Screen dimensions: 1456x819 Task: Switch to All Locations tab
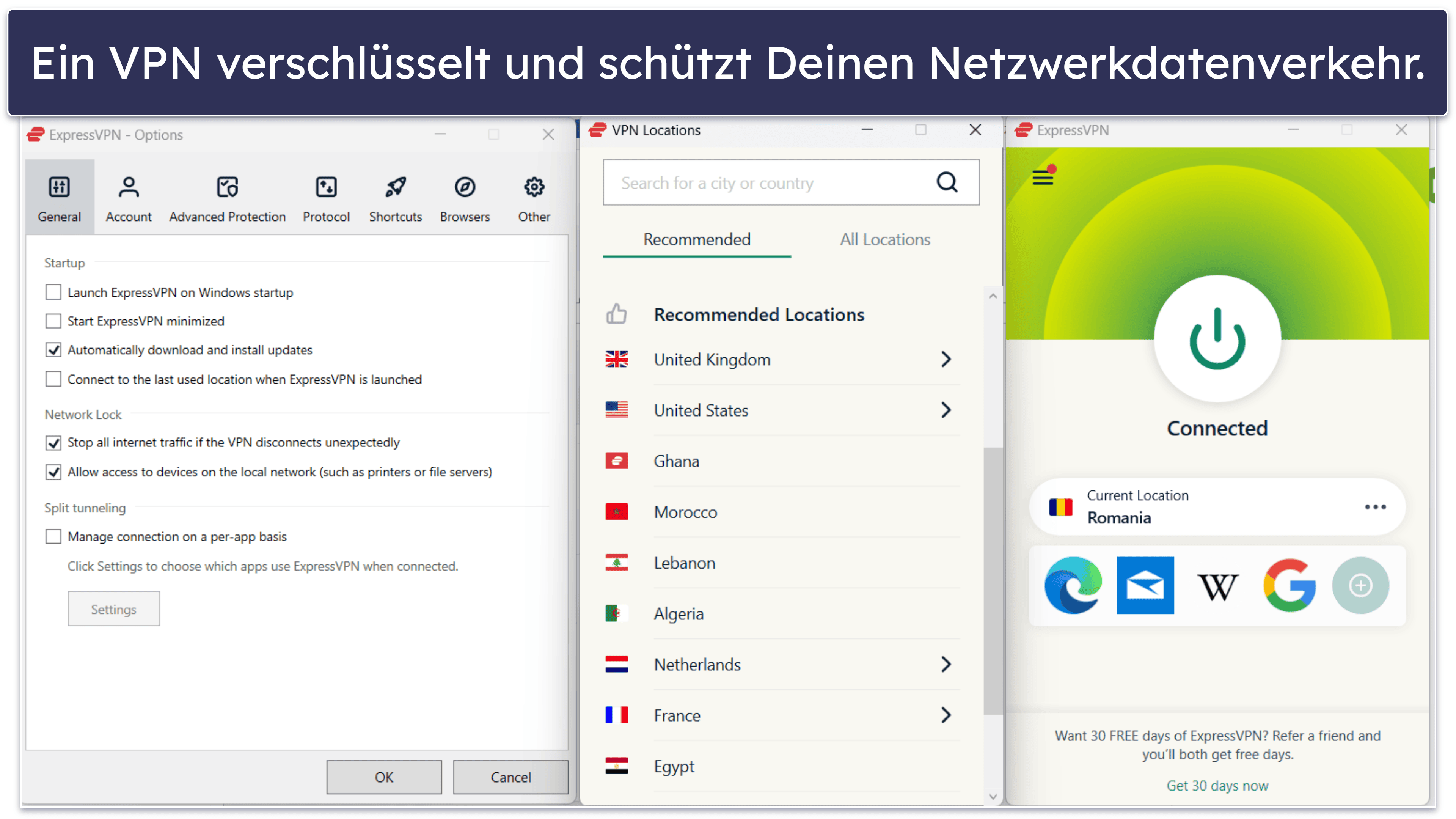884,240
